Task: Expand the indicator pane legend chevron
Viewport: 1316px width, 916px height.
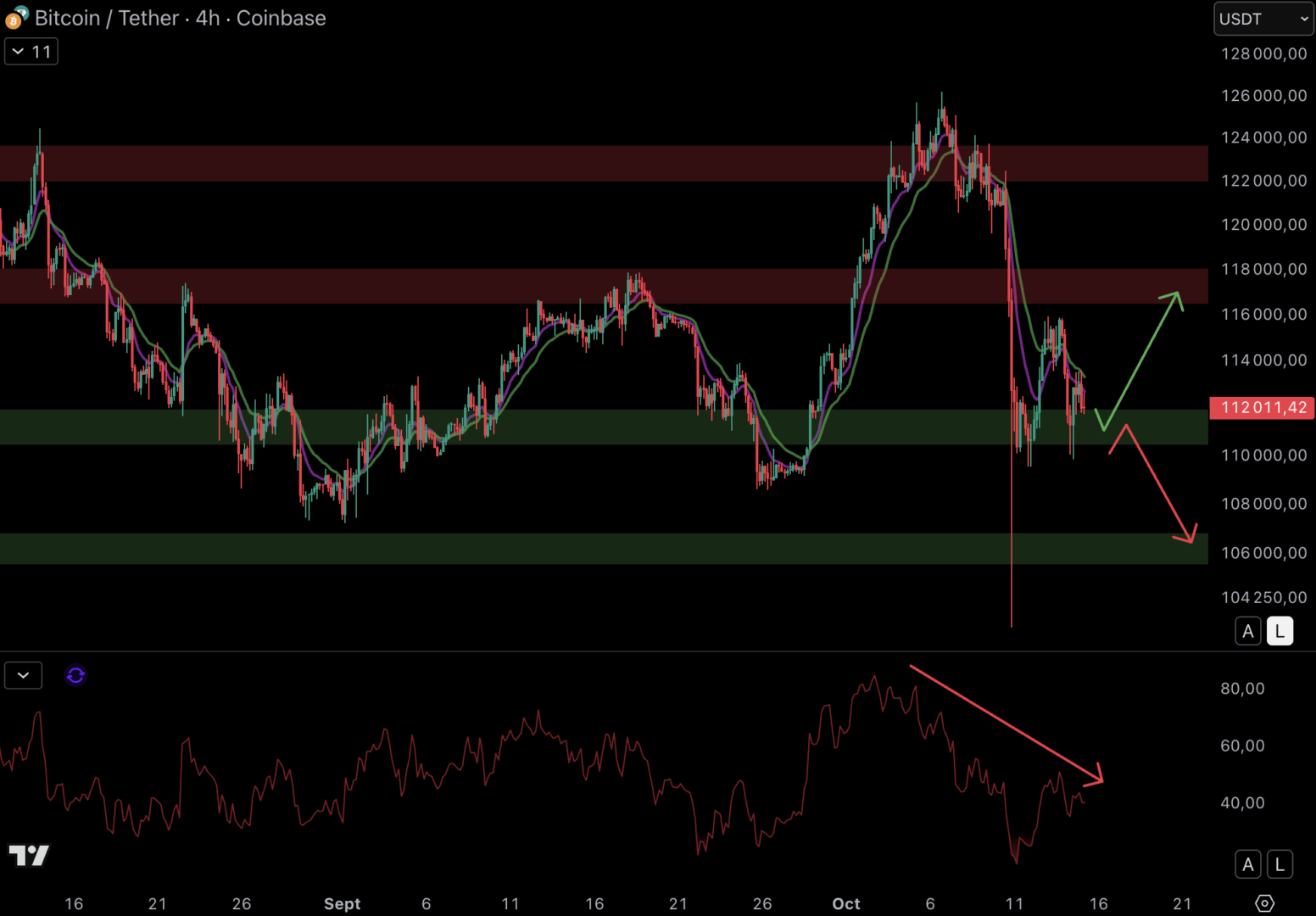Action: (24, 675)
